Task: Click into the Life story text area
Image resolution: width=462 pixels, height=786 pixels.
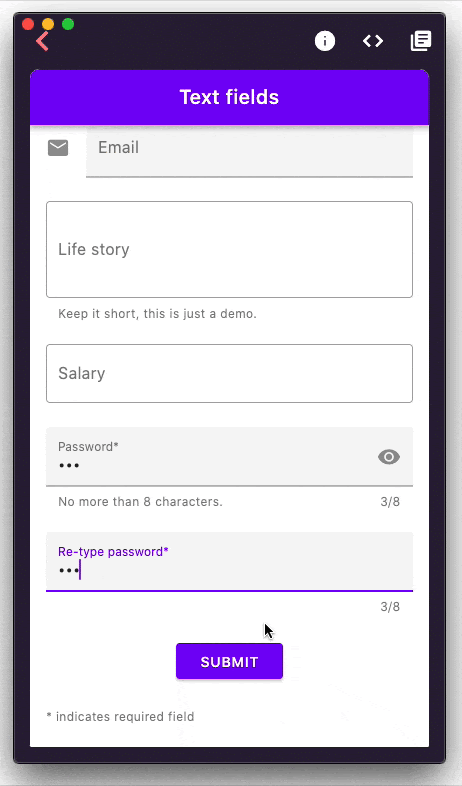Action: click(x=229, y=250)
